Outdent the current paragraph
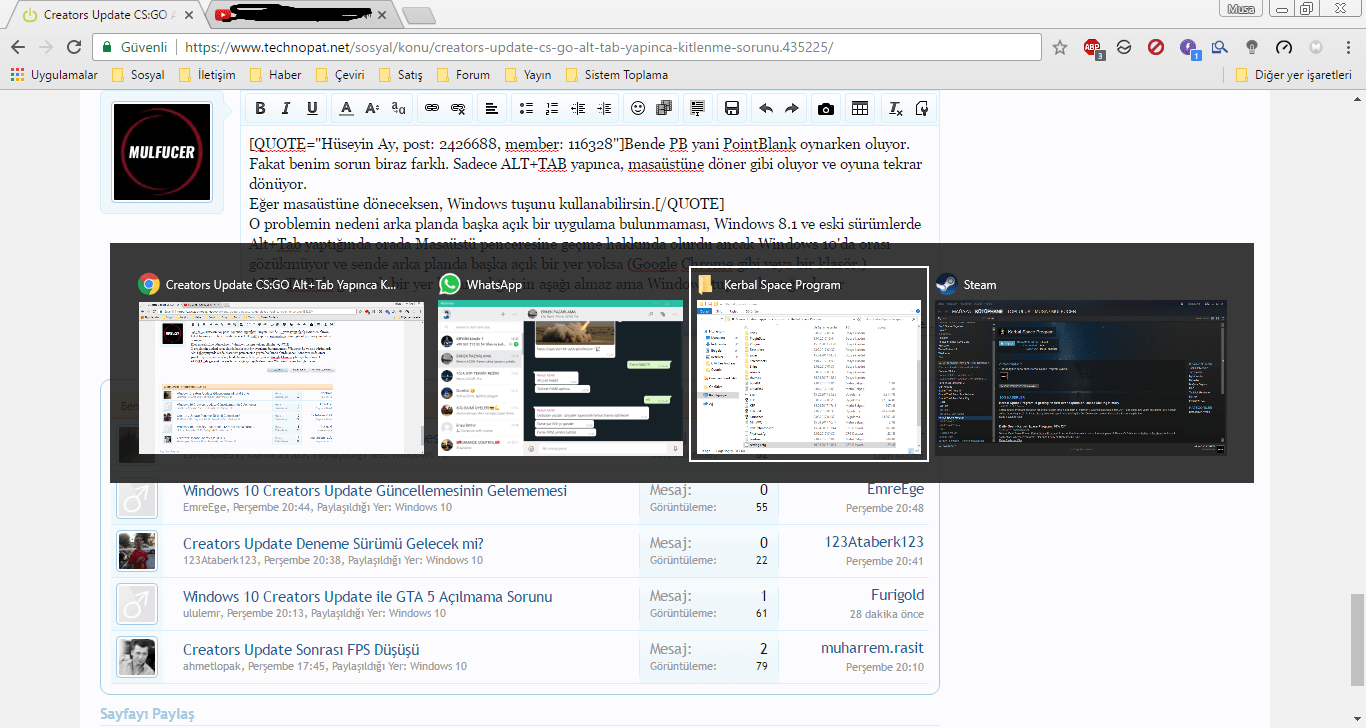 (578, 108)
